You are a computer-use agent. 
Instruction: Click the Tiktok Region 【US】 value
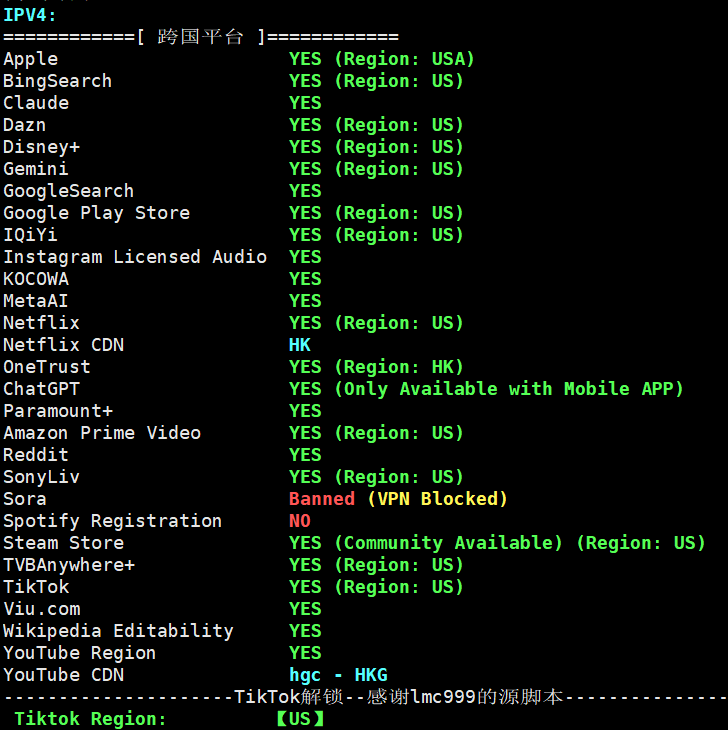[x=301, y=719]
